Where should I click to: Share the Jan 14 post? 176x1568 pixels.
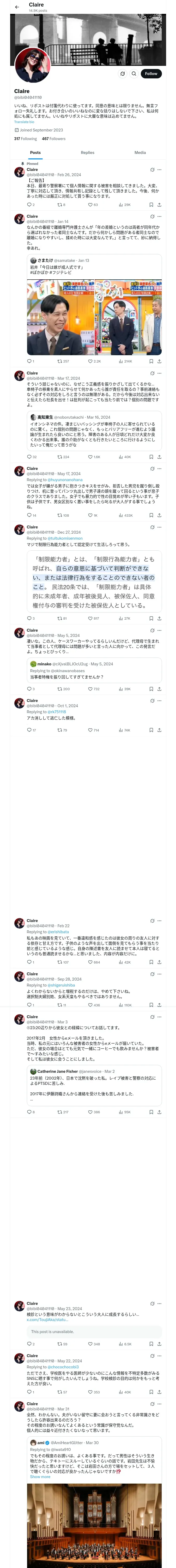pos(159,361)
